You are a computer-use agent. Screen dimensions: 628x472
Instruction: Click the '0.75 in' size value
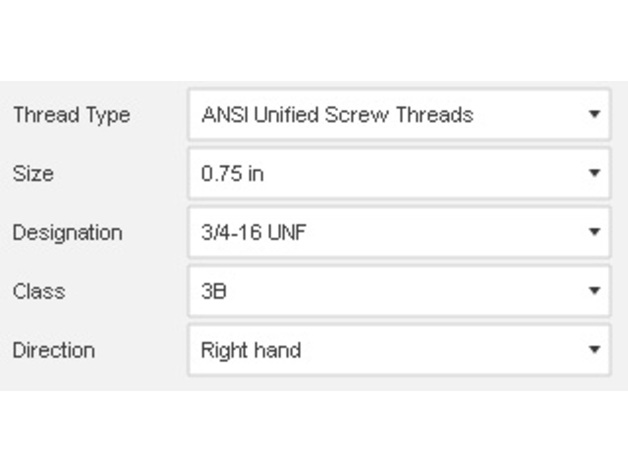point(232,174)
